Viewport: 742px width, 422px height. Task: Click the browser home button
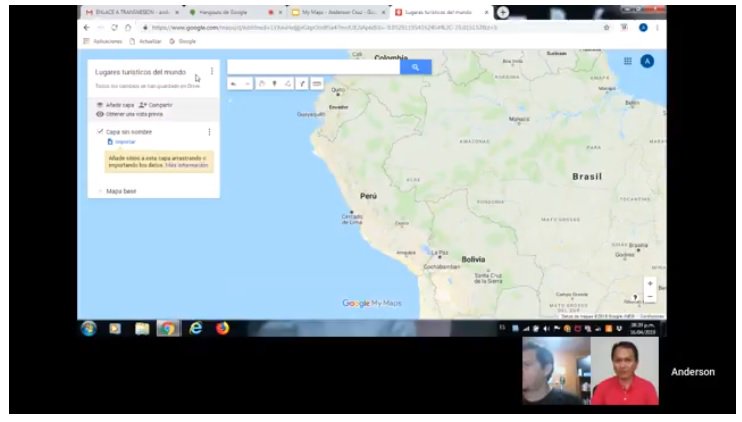[128, 28]
